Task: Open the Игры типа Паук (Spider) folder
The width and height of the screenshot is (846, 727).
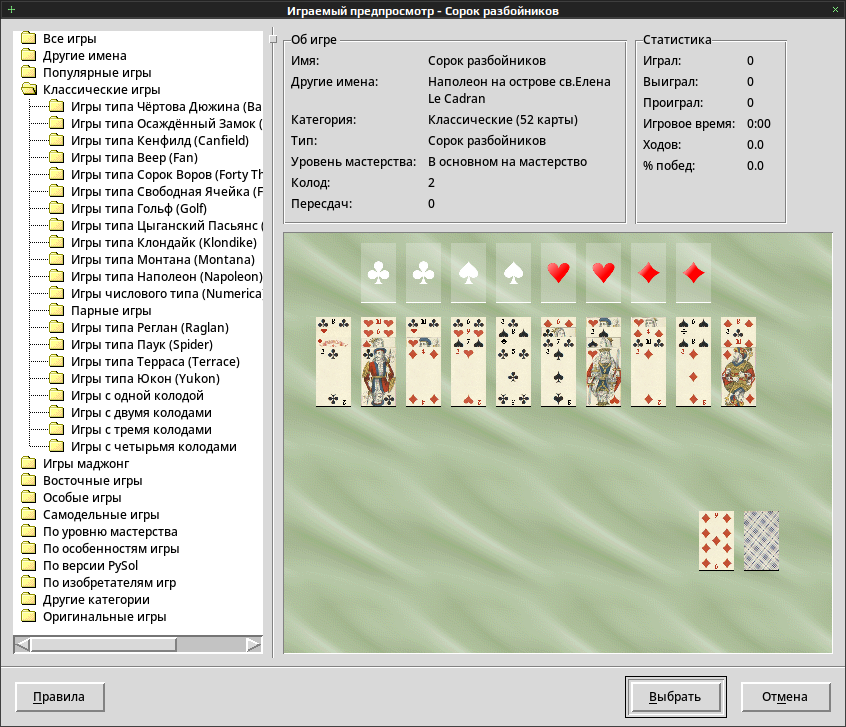Action: tap(142, 344)
